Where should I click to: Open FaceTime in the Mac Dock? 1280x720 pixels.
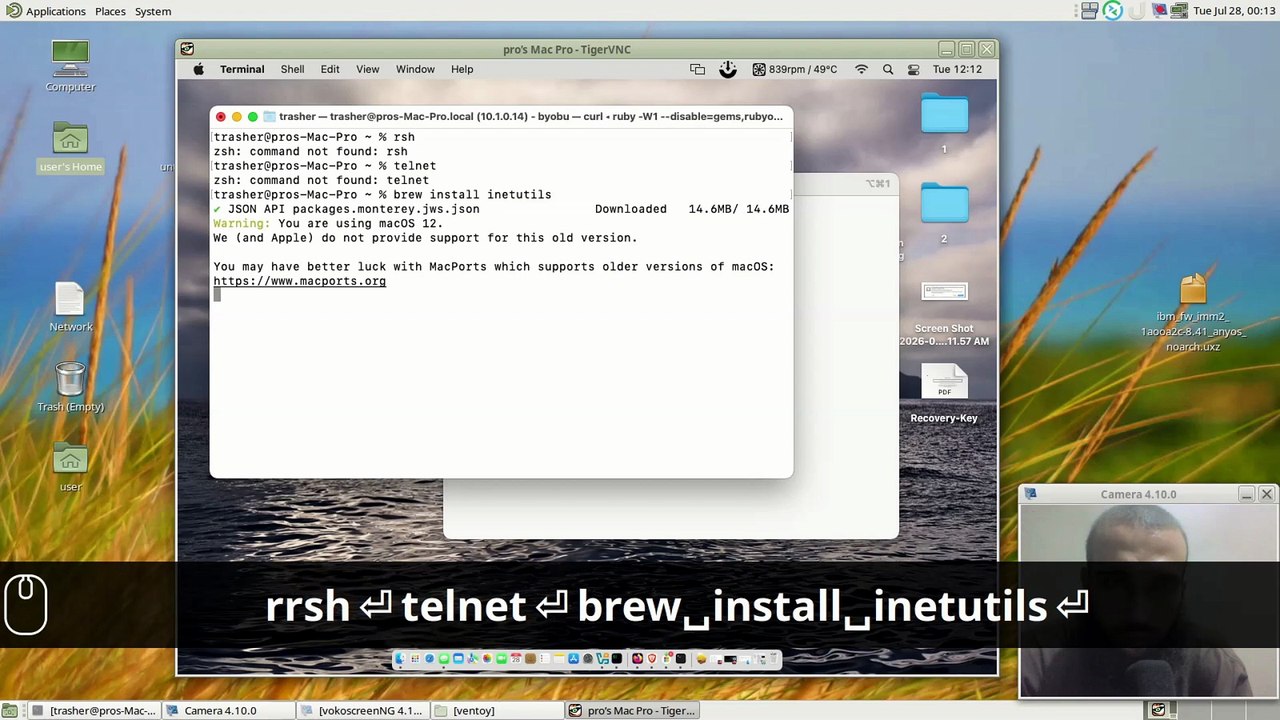click(x=501, y=659)
